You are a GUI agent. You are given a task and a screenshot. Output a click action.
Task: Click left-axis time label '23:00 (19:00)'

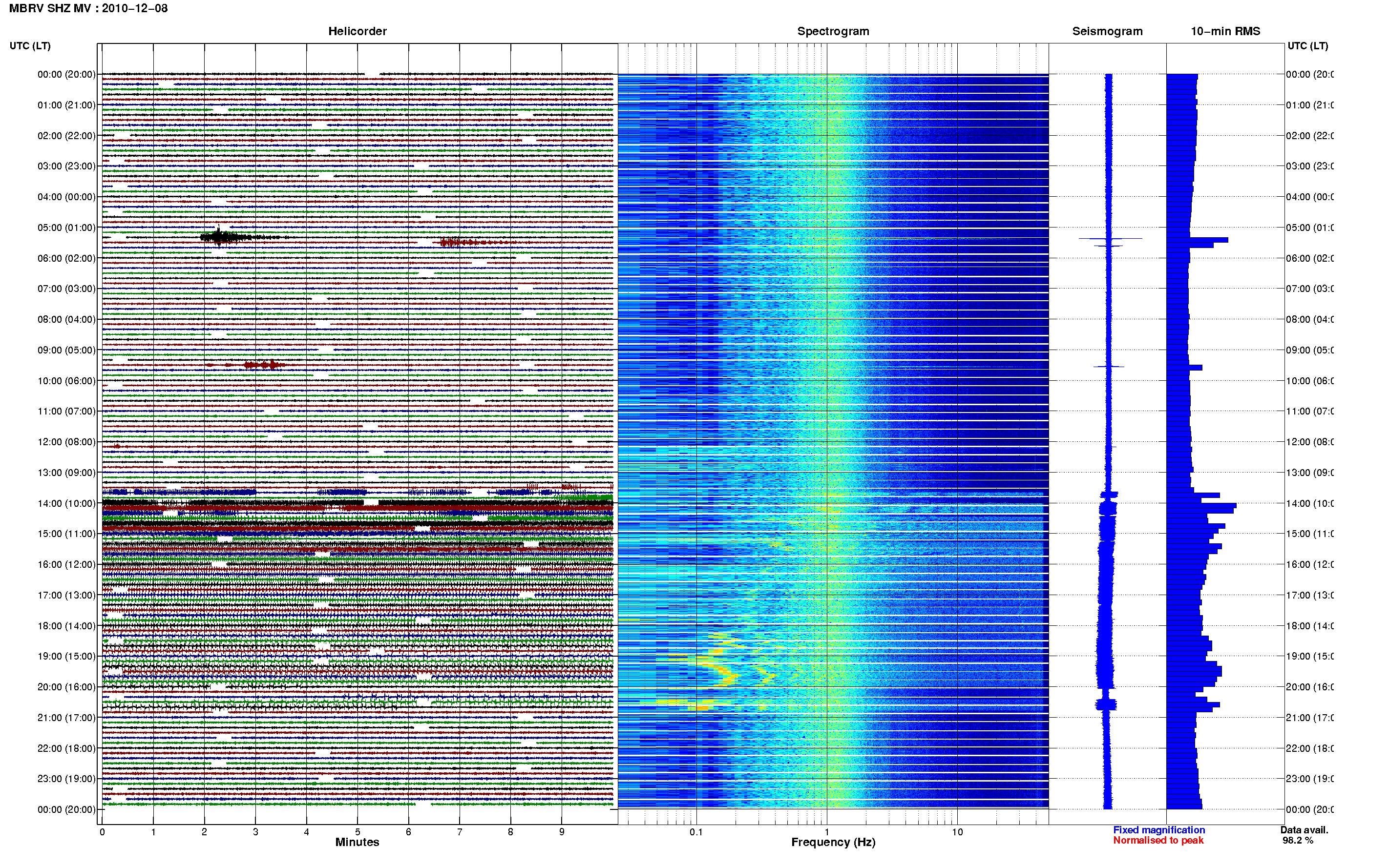point(66,779)
